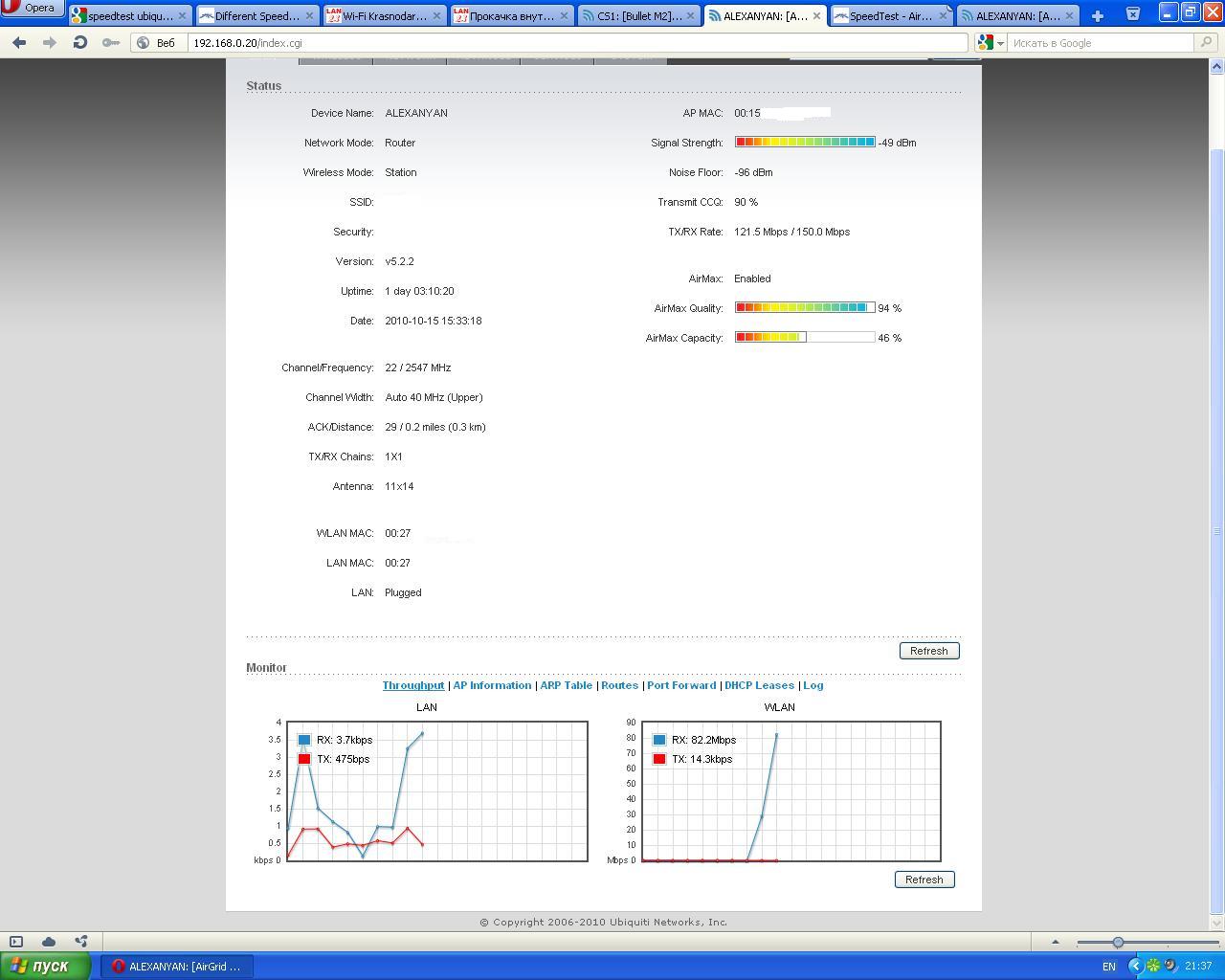
Task: Click the Status section Refresh button
Action: [929, 651]
